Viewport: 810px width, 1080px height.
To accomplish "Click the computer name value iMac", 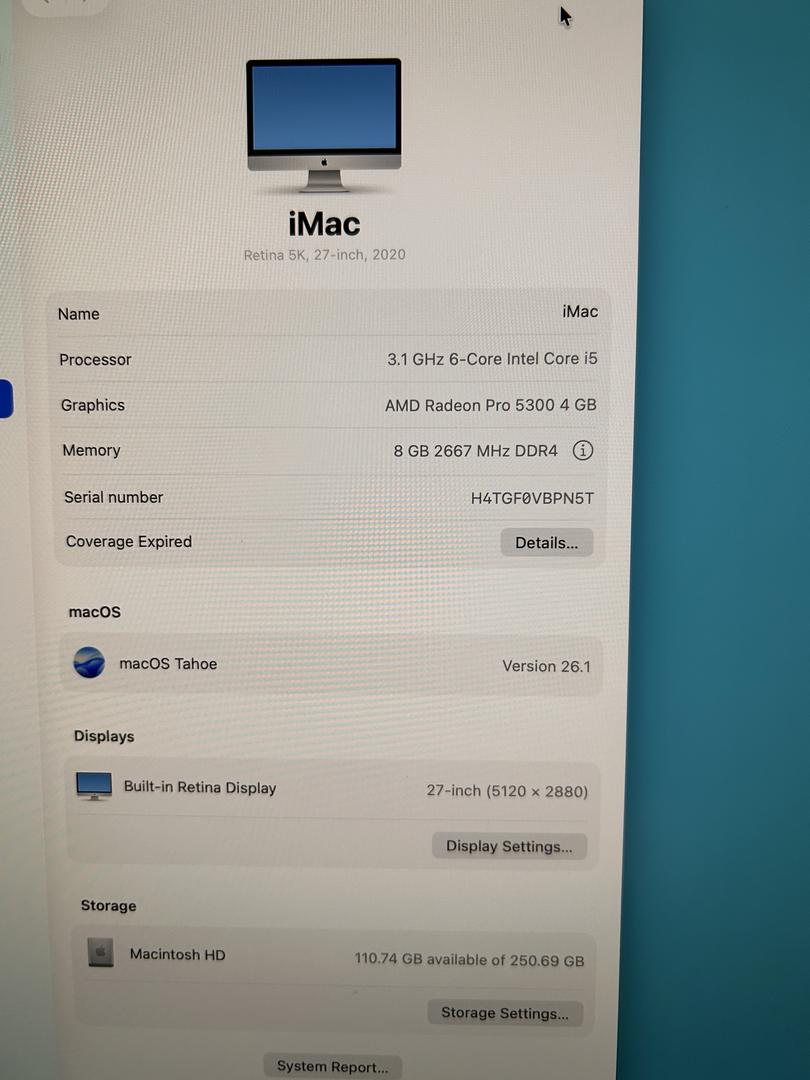I will (x=580, y=311).
